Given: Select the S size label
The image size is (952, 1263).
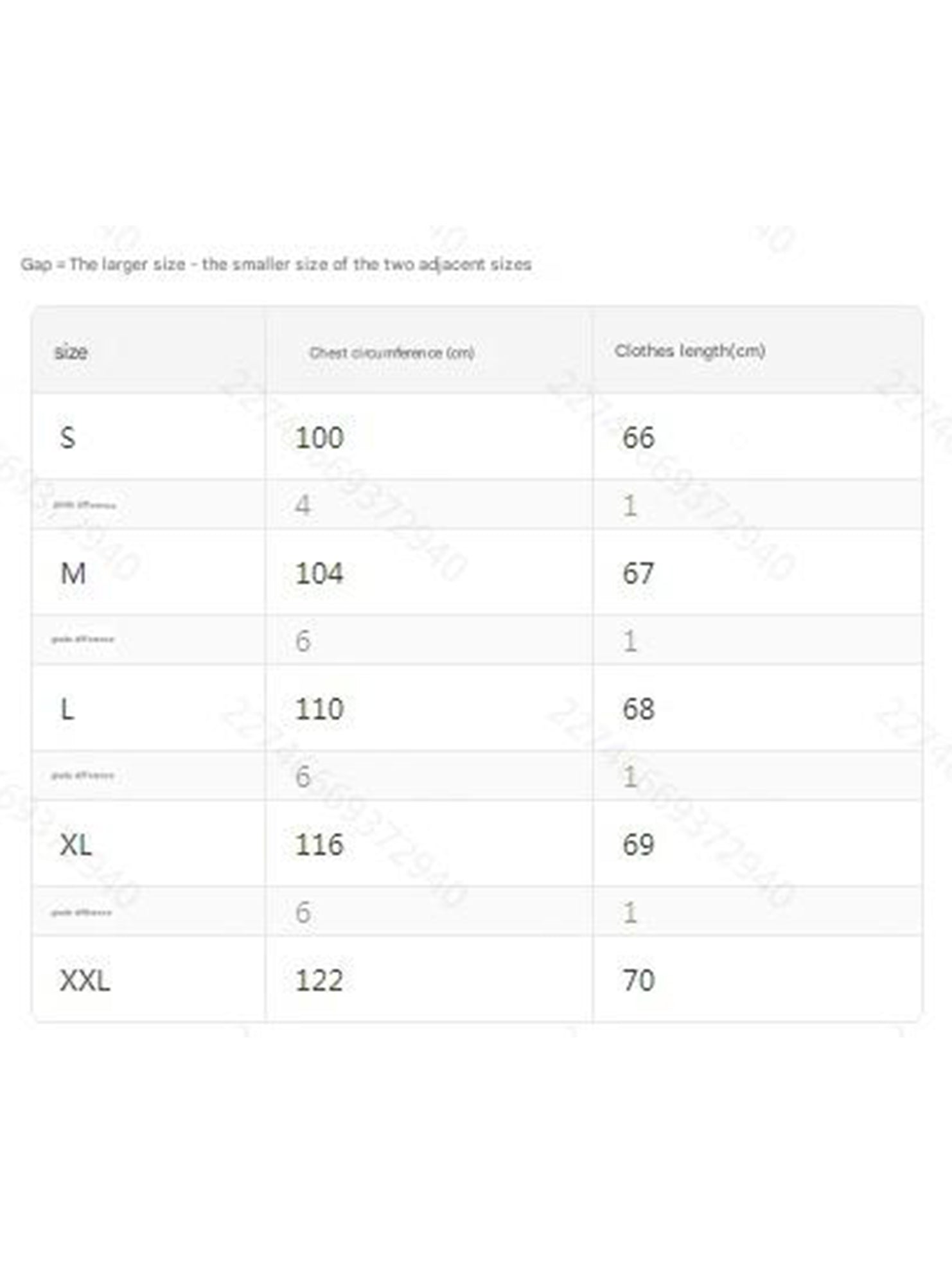Looking at the screenshot, I should pos(67,437).
